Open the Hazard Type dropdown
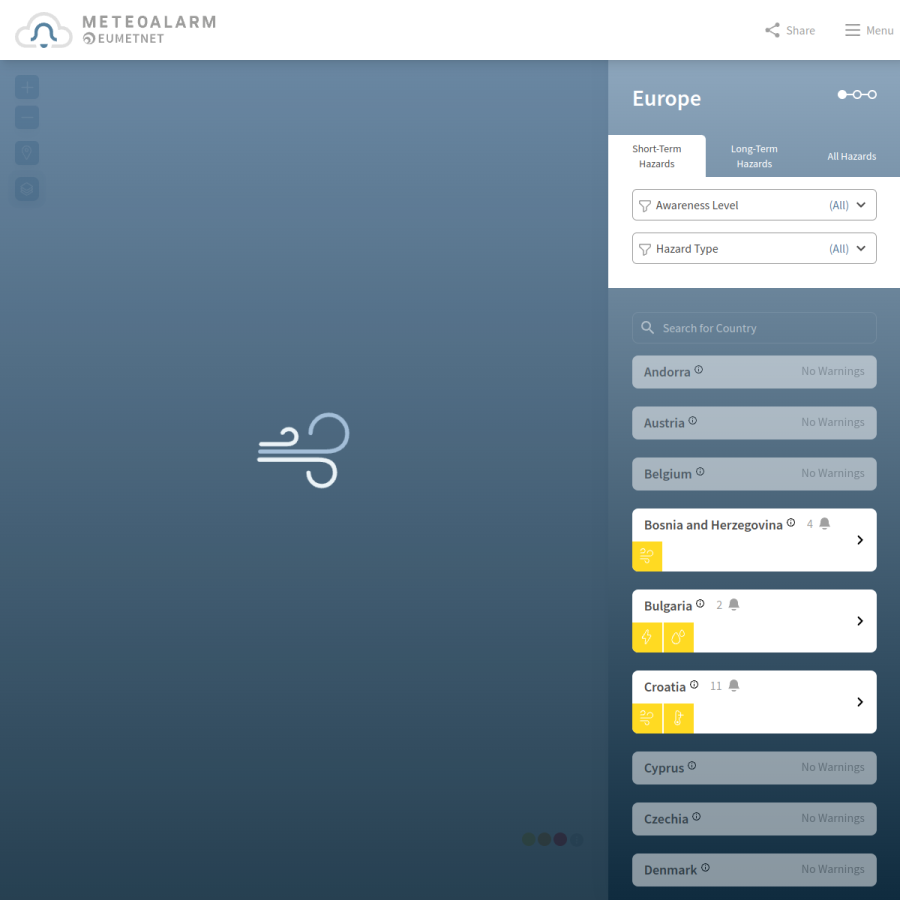Screen dimensions: 900x900 pyautogui.click(x=754, y=249)
